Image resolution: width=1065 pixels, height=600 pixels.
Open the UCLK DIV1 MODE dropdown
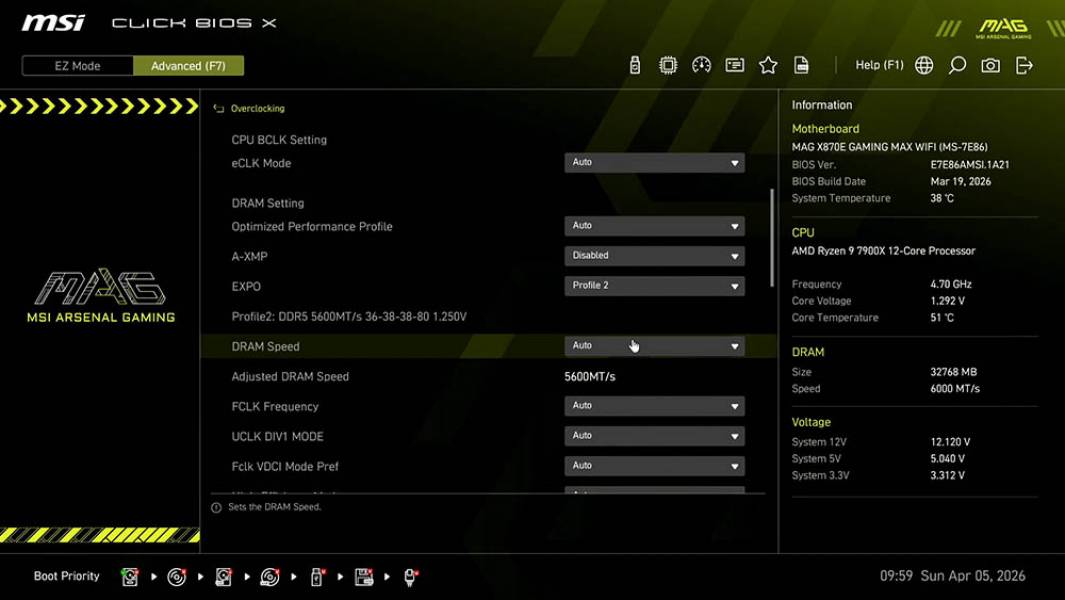654,435
